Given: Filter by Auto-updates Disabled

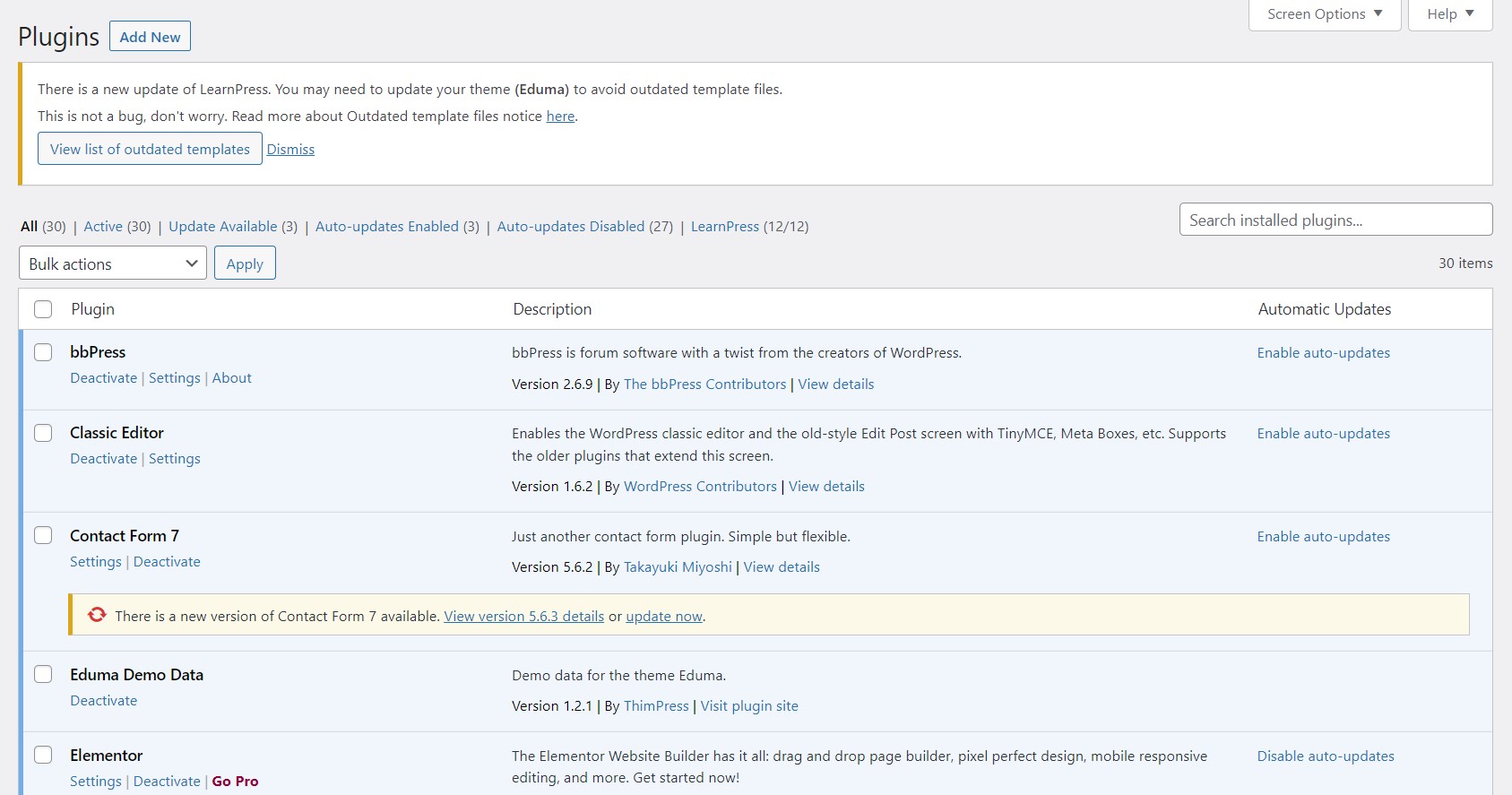Looking at the screenshot, I should [570, 227].
